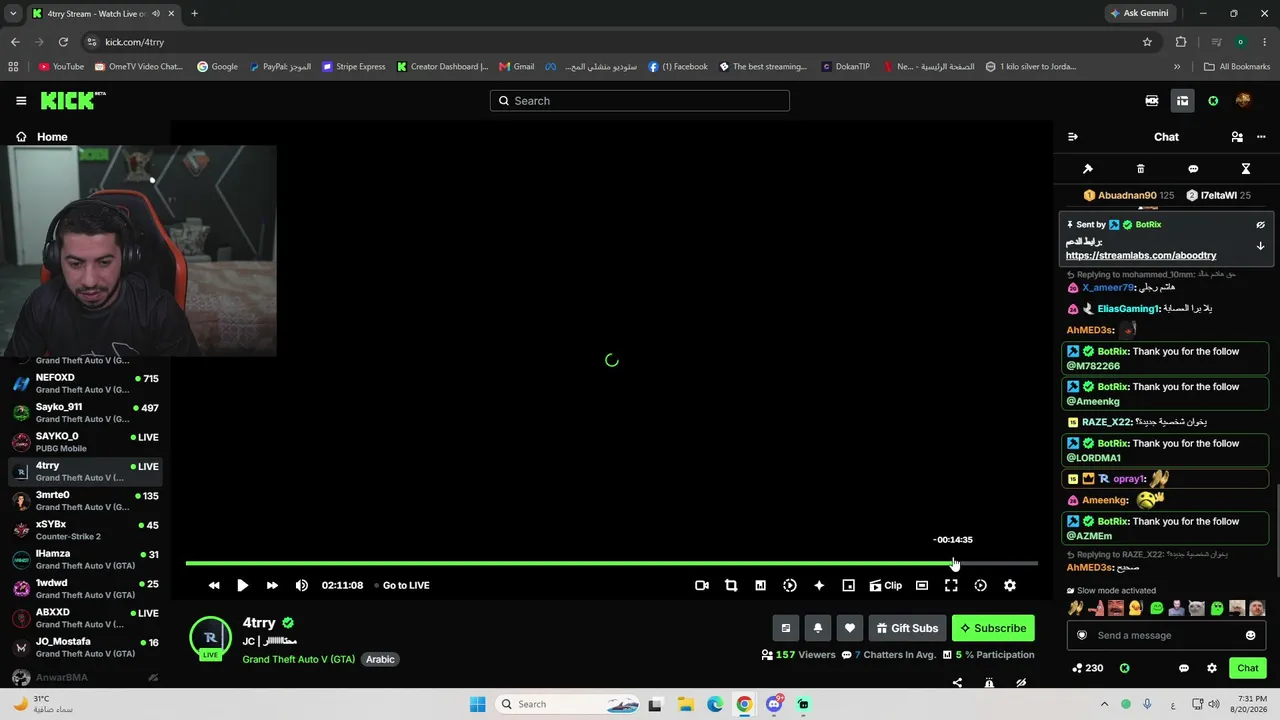Mute the stream volume
Image resolution: width=1280 pixels, height=720 pixels.
click(x=302, y=585)
